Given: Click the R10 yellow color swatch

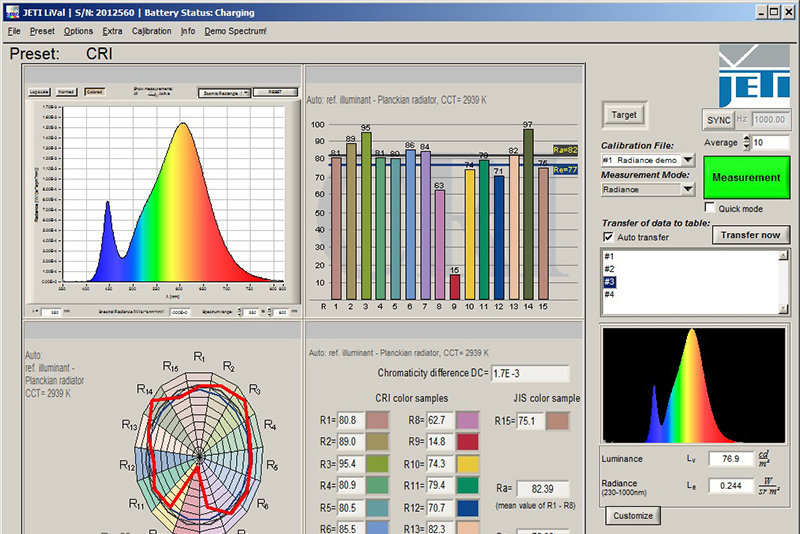Looking at the screenshot, I should (x=468, y=464).
